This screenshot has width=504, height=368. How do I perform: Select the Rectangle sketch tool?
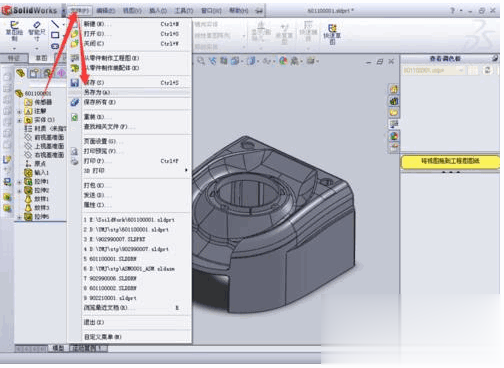pyautogui.click(x=55, y=35)
